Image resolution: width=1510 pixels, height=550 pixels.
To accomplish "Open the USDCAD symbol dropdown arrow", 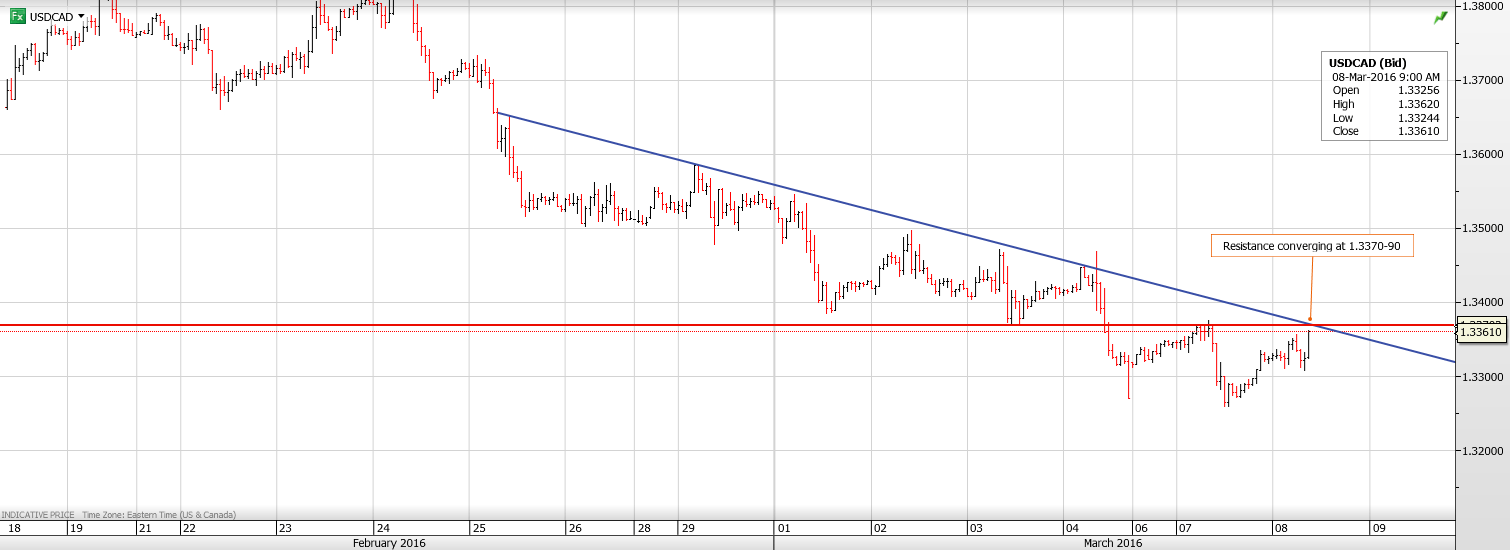I will (x=81, y=17).
